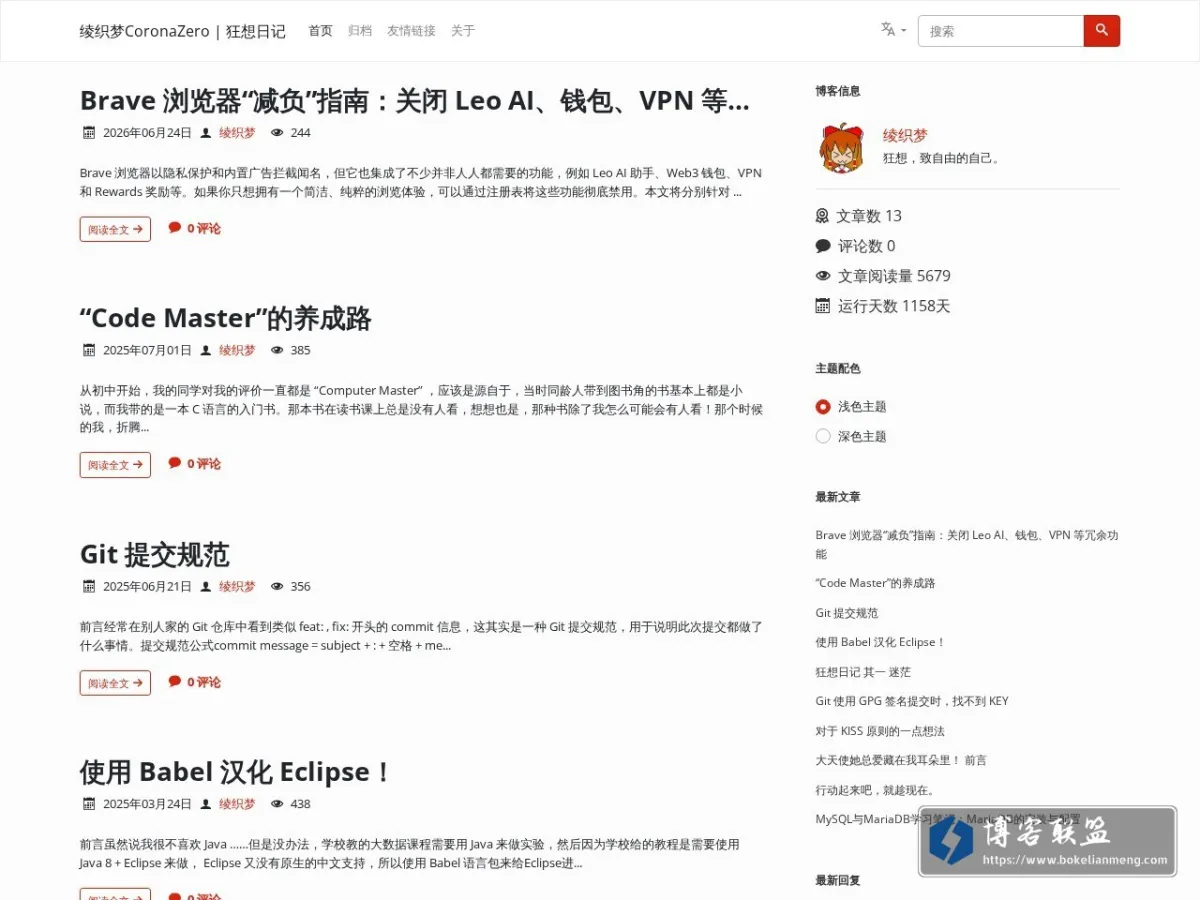Focus the 搜索 search input field
Viewport: 1200px width, 900px height.
(x=1001, y=31)
